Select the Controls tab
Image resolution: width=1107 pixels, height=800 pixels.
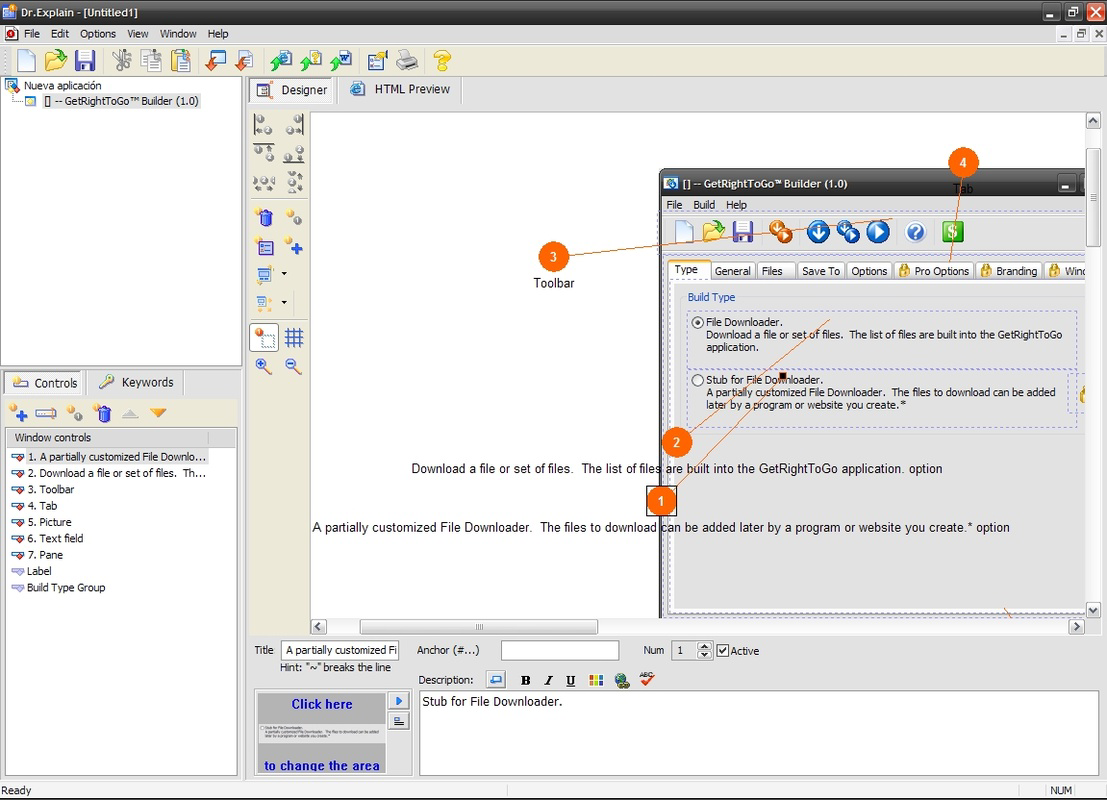click(45, 383)
